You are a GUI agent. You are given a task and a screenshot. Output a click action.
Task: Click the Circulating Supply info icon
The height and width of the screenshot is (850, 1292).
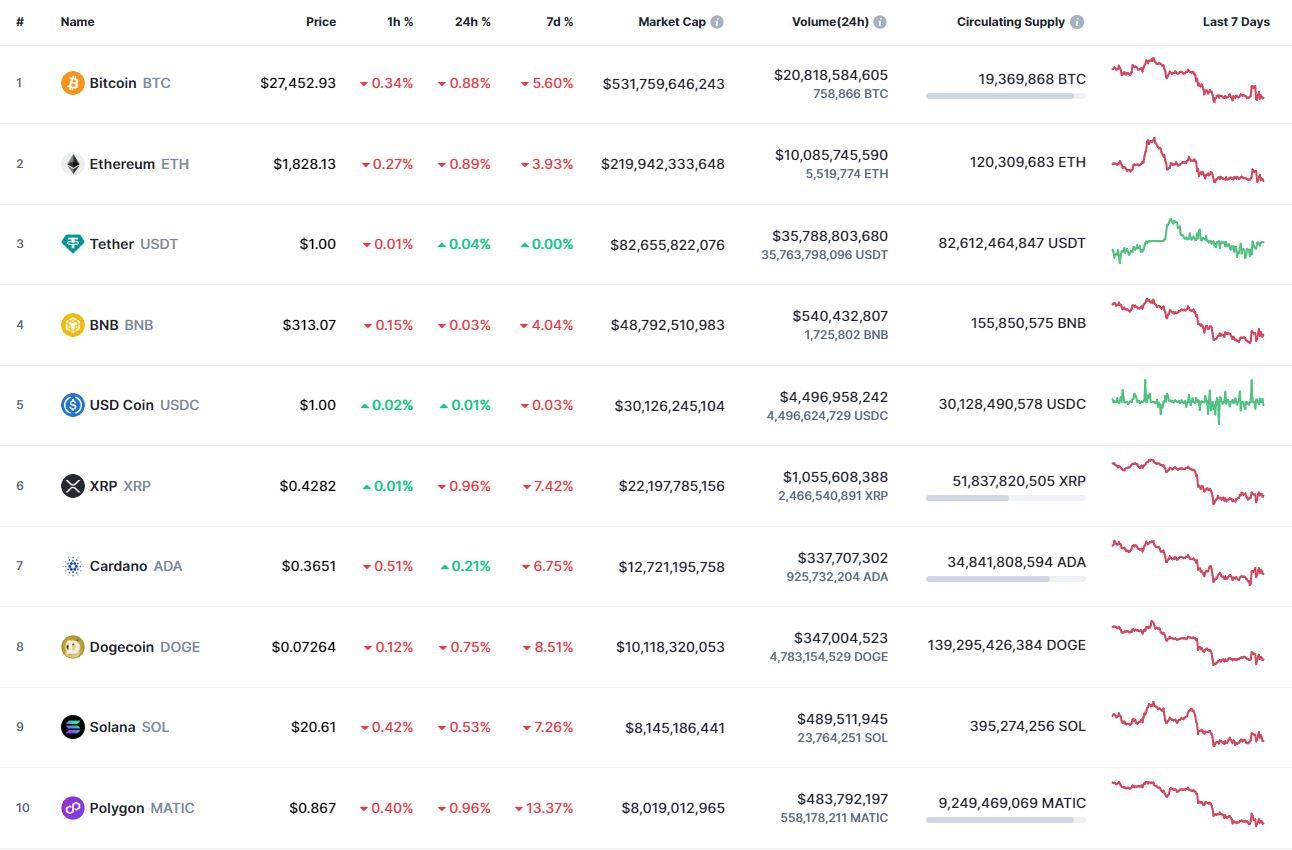tap(1076, 22)
